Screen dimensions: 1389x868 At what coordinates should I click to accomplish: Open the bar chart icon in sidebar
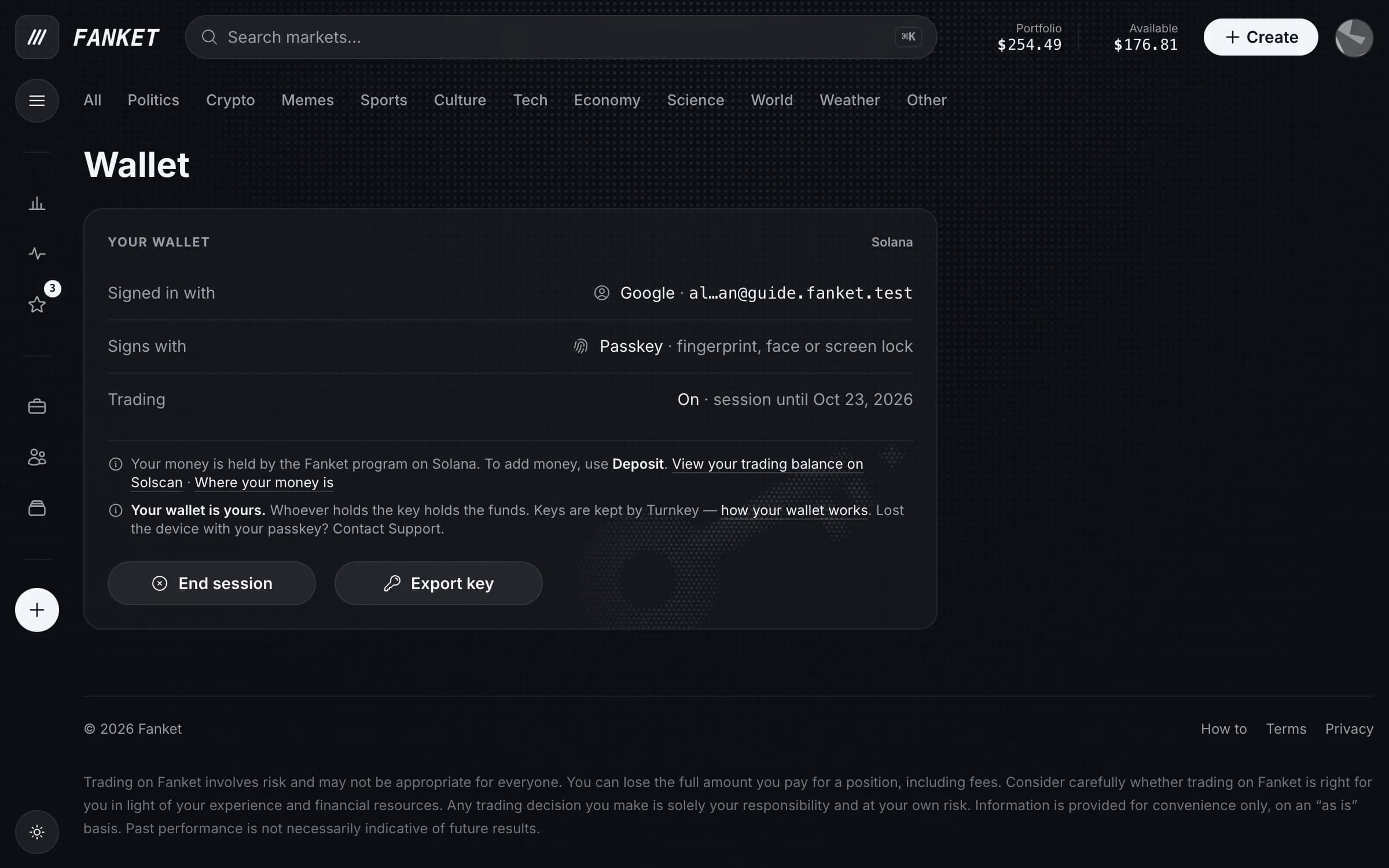point(36,204)
